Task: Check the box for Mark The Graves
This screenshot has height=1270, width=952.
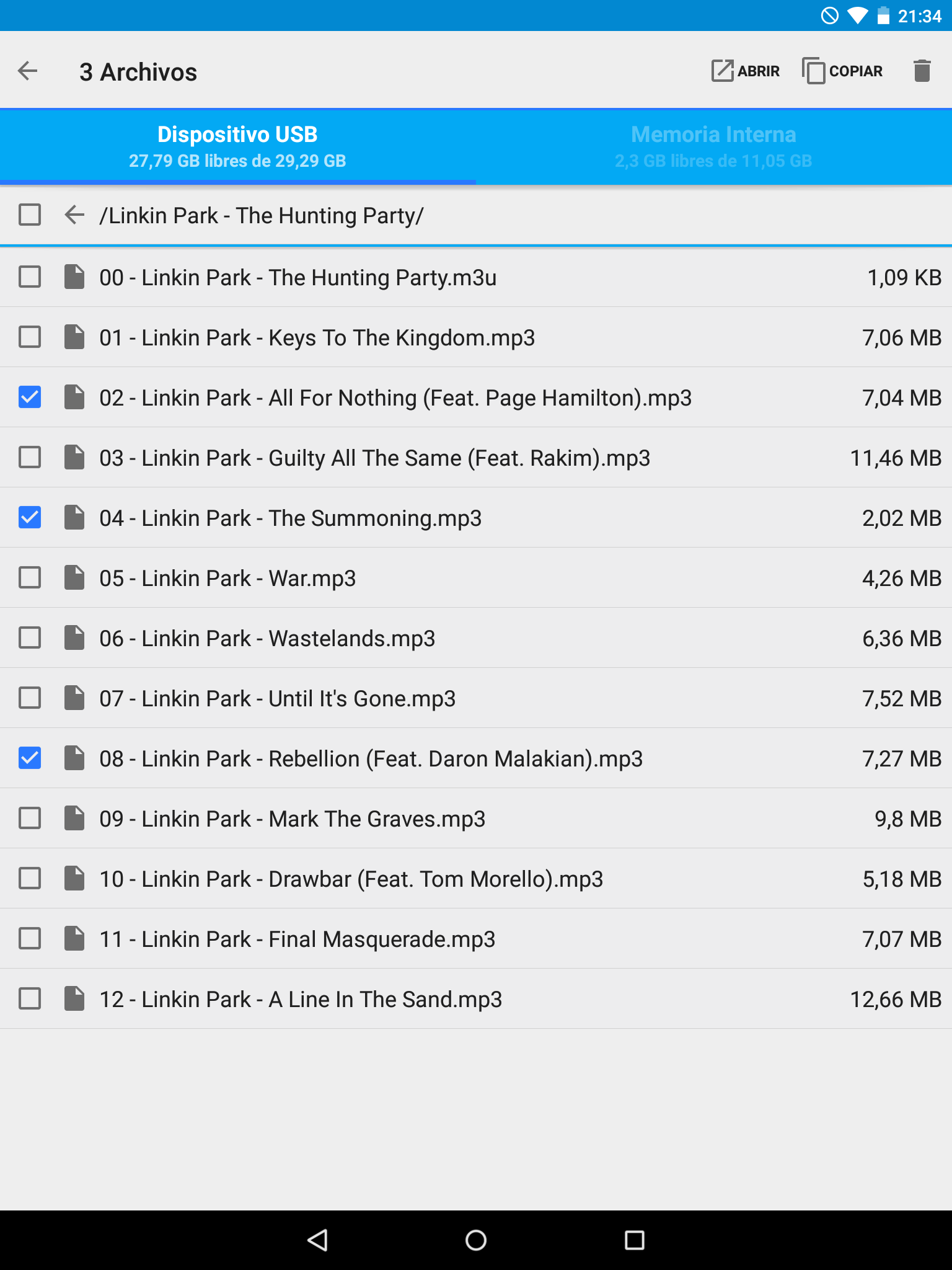Action: [x=30, y=819]
